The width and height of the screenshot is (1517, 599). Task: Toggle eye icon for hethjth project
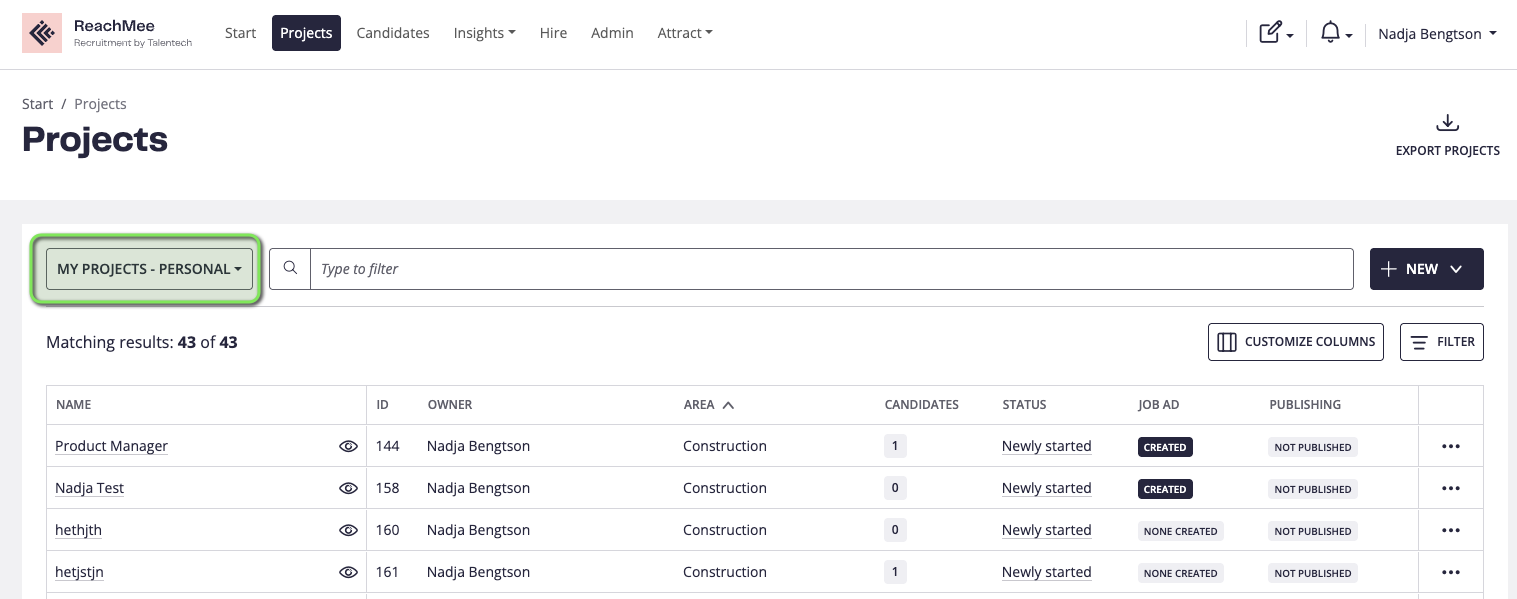[348, 530]
